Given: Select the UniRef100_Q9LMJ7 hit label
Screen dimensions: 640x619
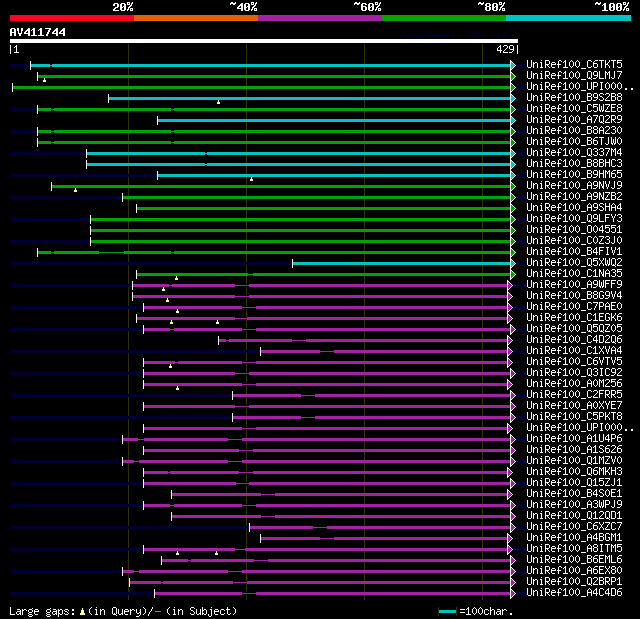Looking at the screenshot, I should (x=574, y=75).
